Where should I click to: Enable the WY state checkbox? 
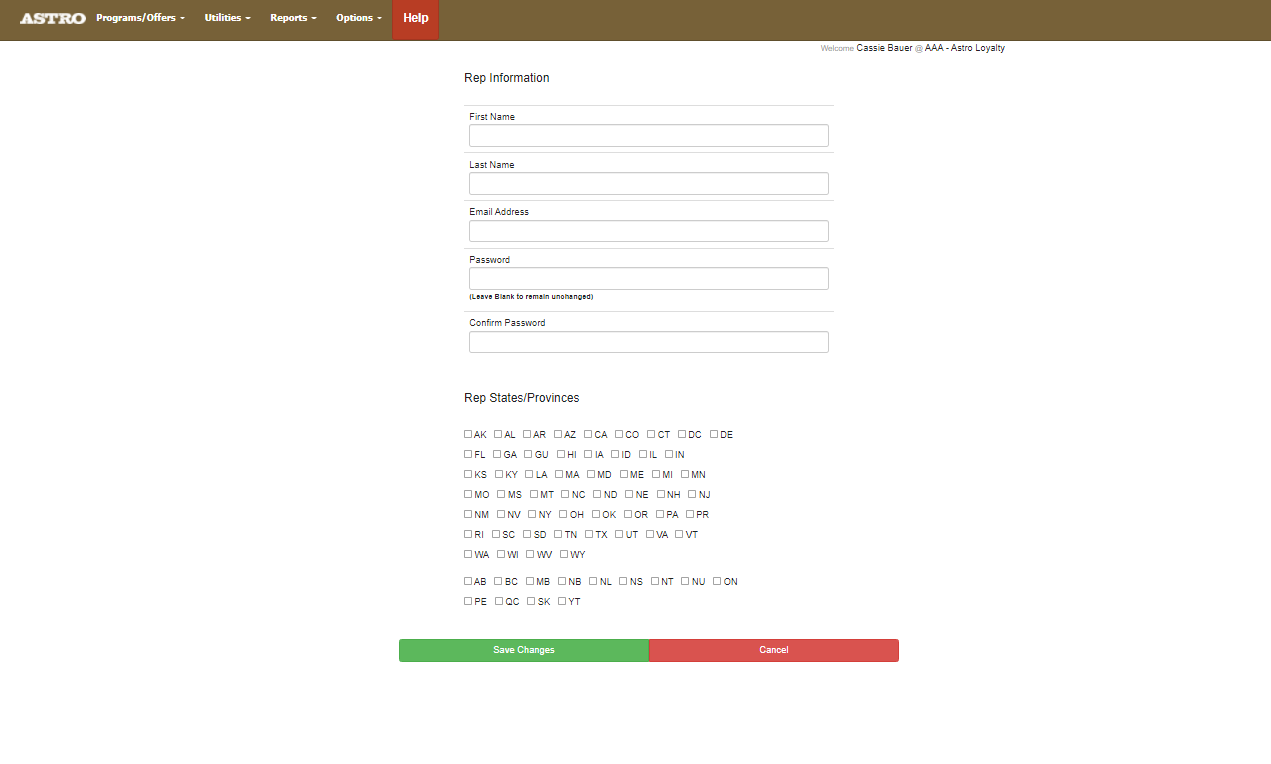(x=564, y=554)
